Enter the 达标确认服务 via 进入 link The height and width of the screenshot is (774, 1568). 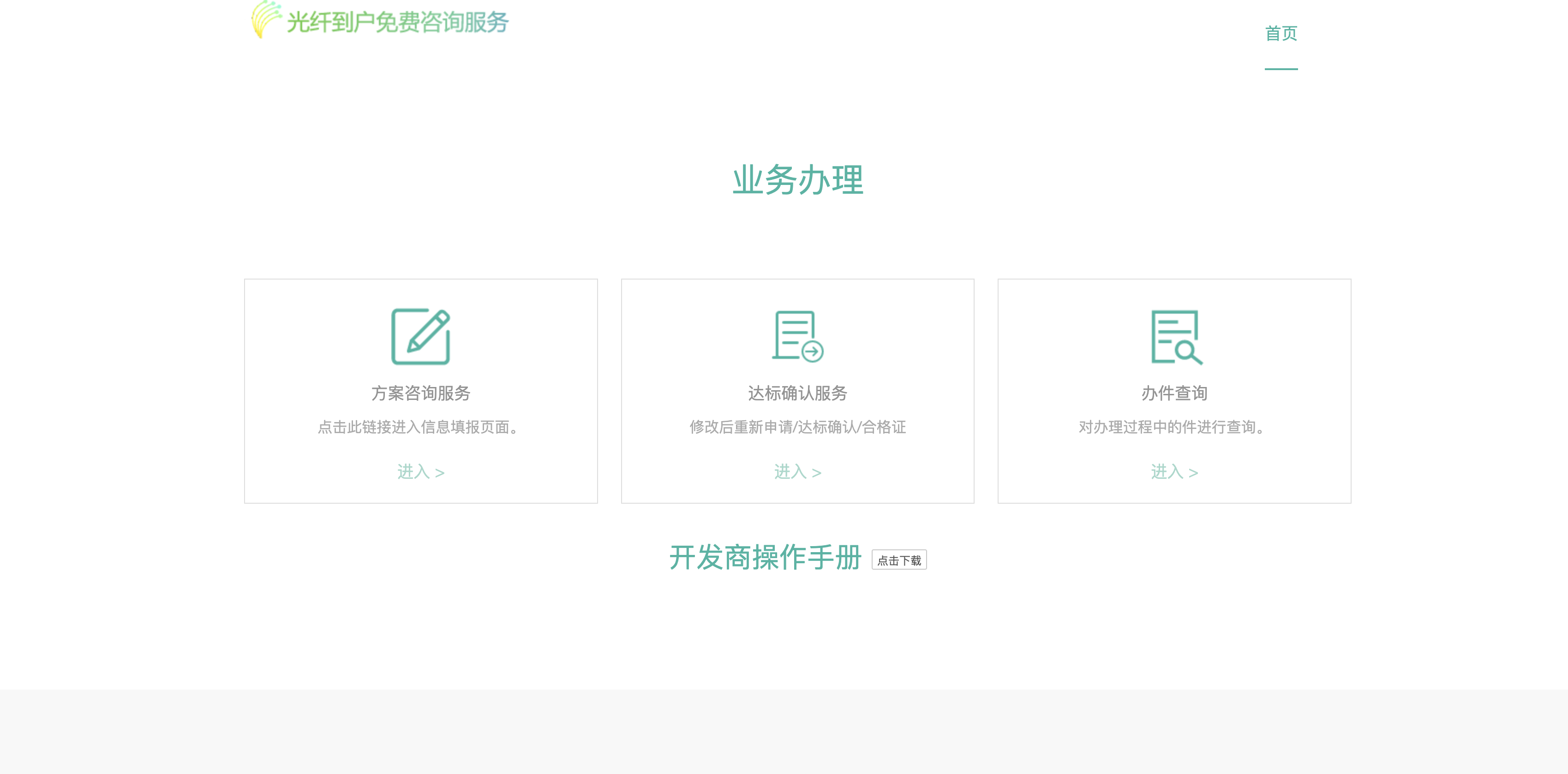(797, 471)
